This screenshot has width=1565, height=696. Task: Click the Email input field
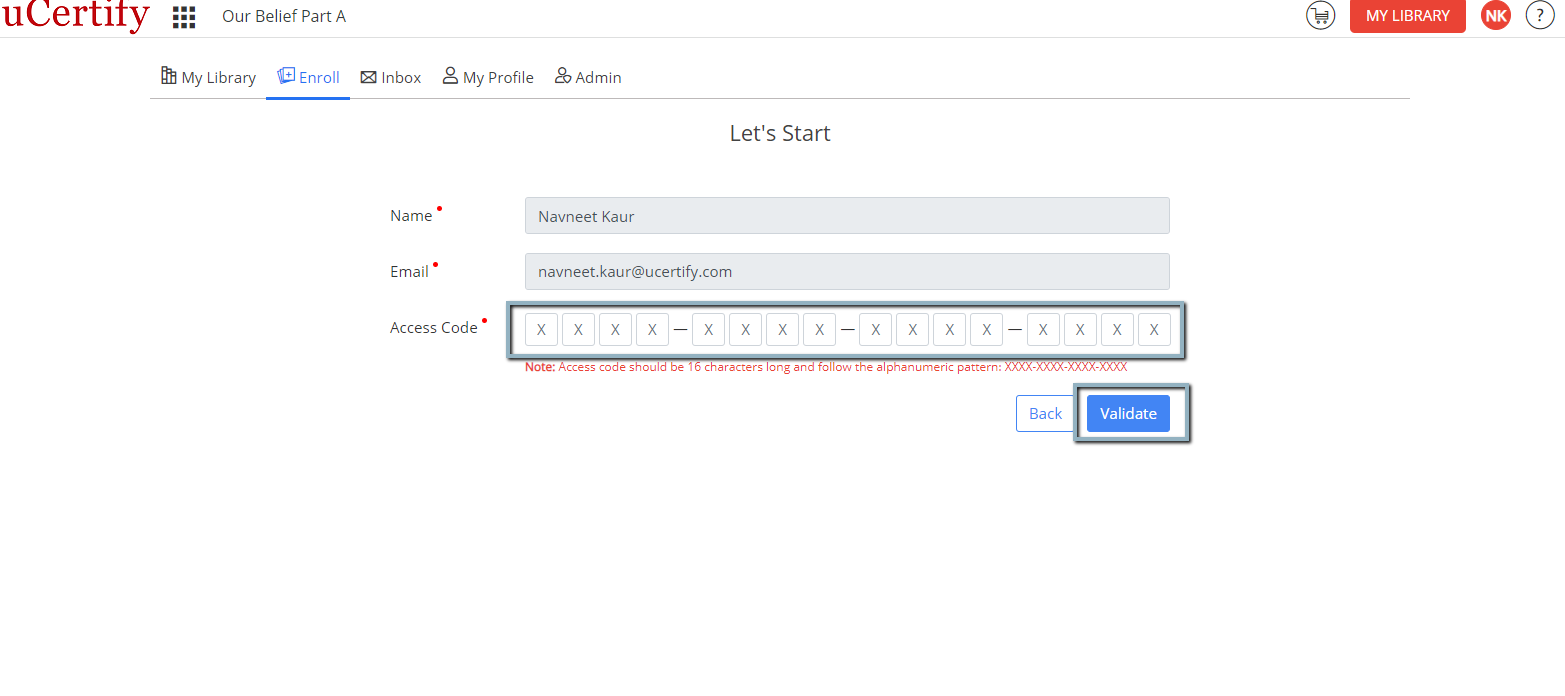pos(847,272)
